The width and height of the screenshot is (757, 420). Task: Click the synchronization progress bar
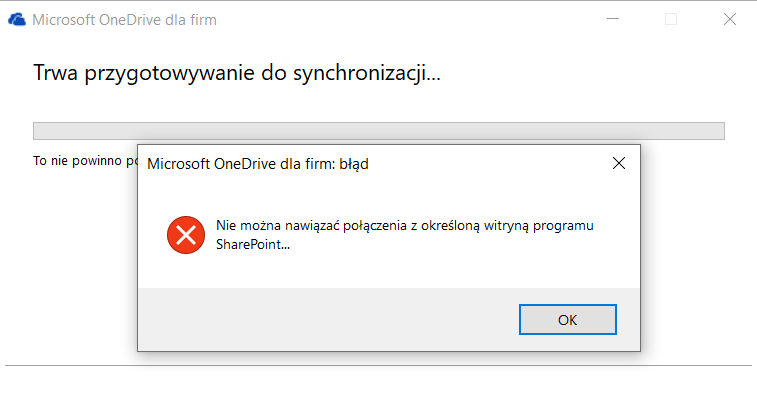pos(378,131)
